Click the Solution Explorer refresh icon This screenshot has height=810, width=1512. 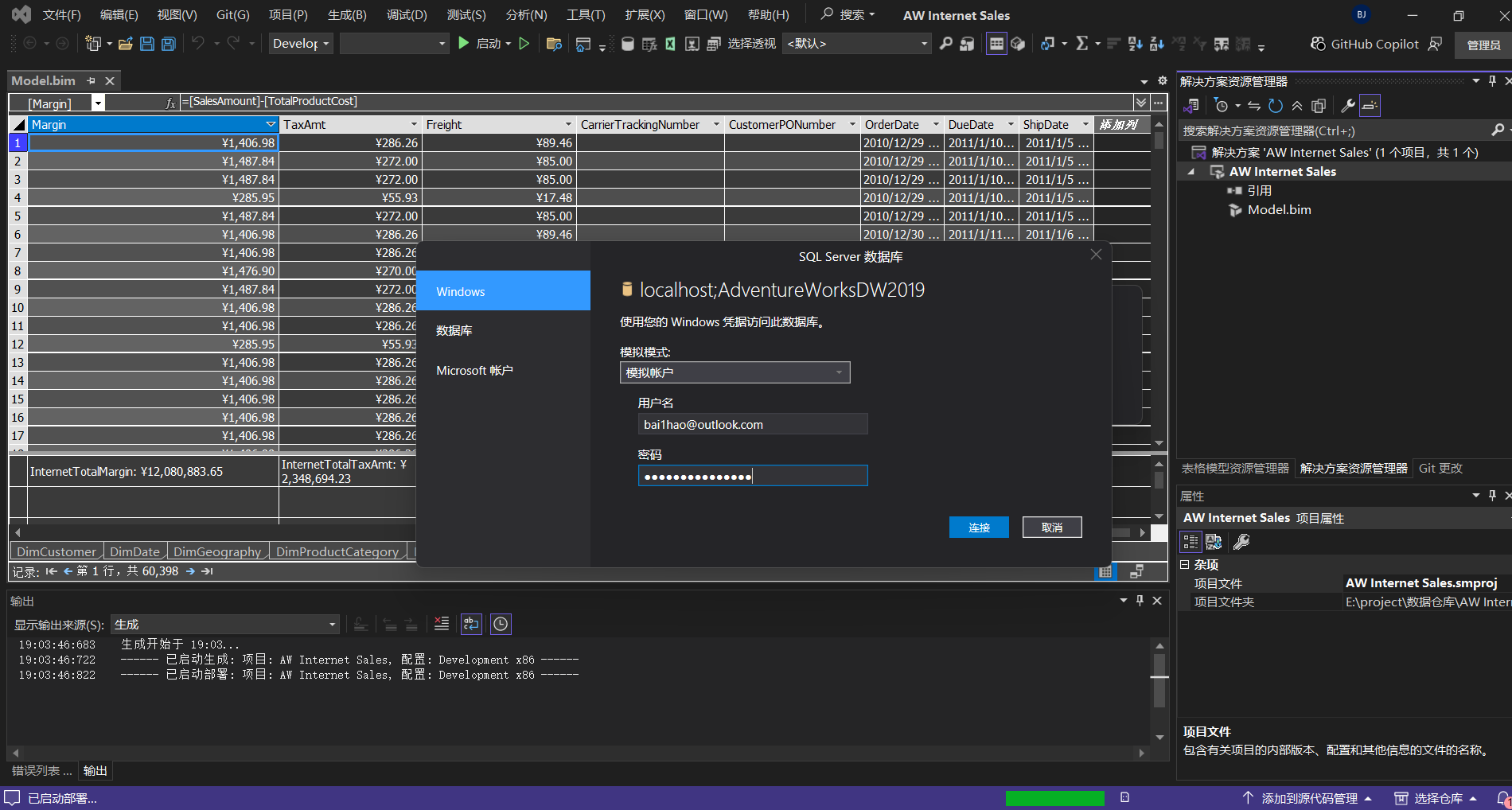tap(1276, 105)
